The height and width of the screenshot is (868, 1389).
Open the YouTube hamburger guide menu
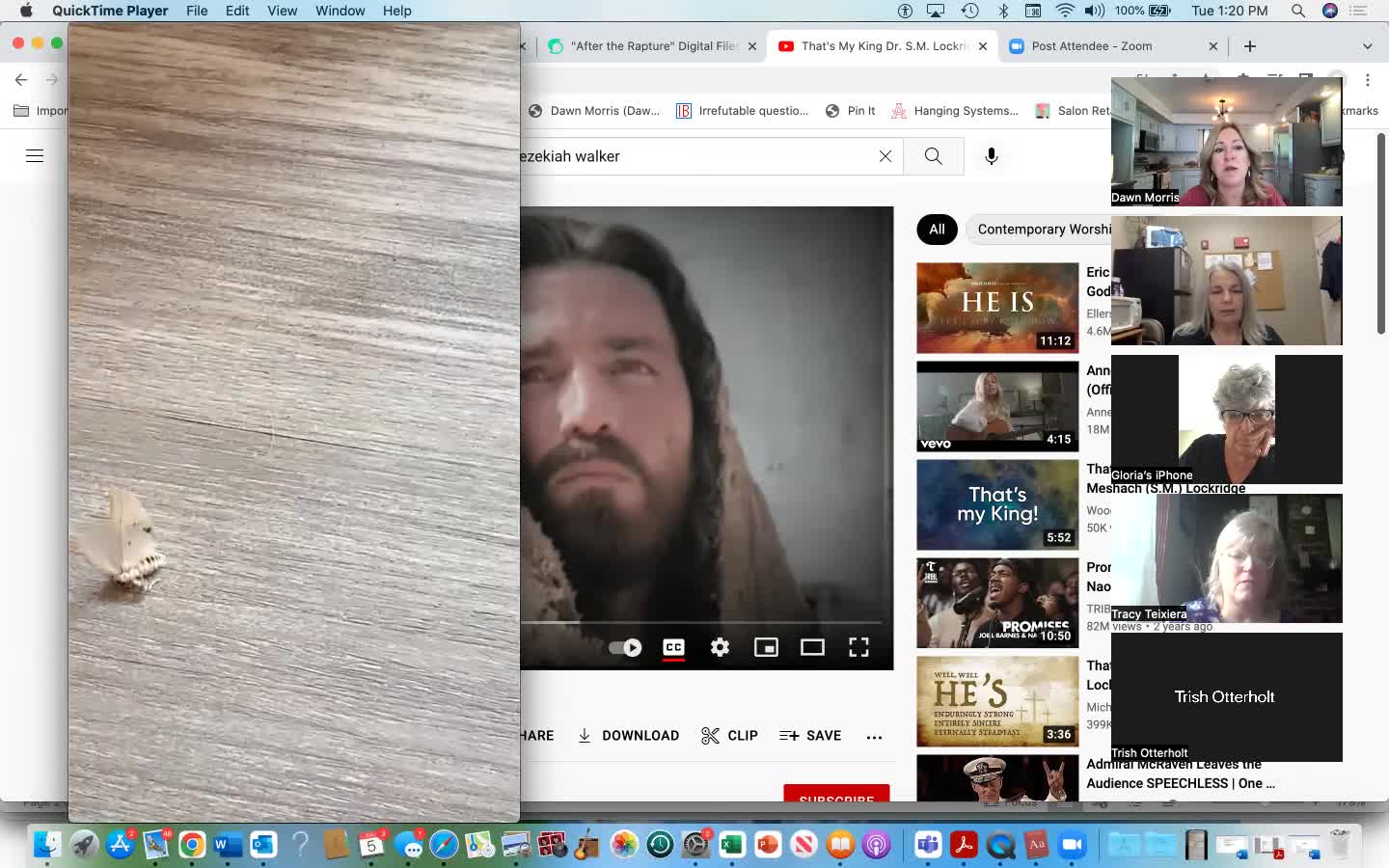click(35, 155)
